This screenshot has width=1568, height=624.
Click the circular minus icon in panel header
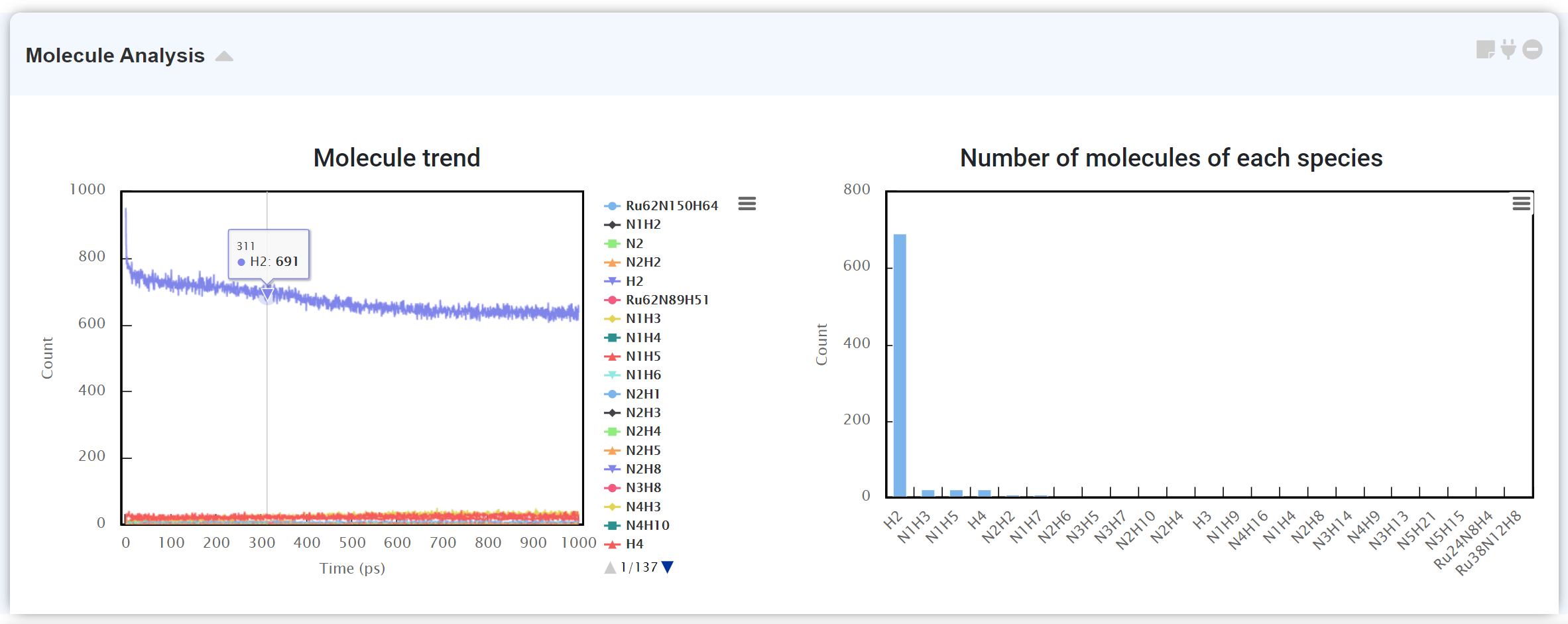1532,50
